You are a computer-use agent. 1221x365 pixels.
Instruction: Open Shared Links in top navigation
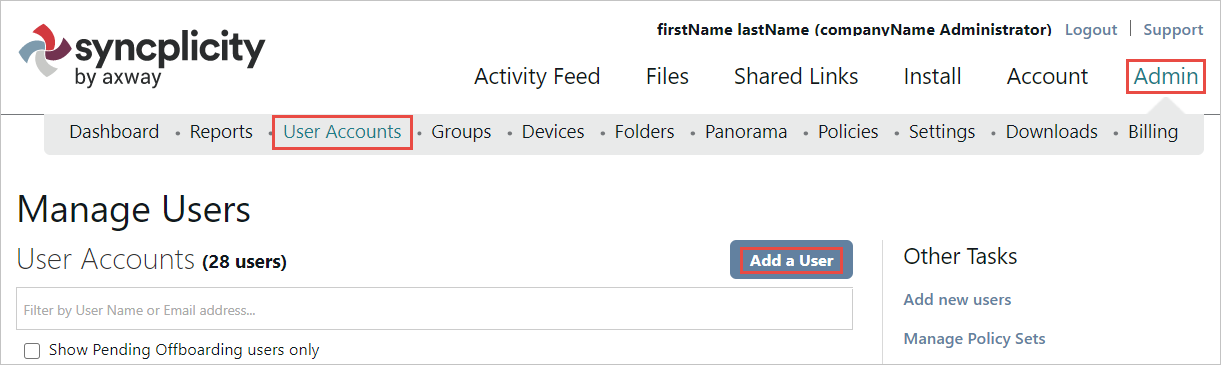click(796, 76)
